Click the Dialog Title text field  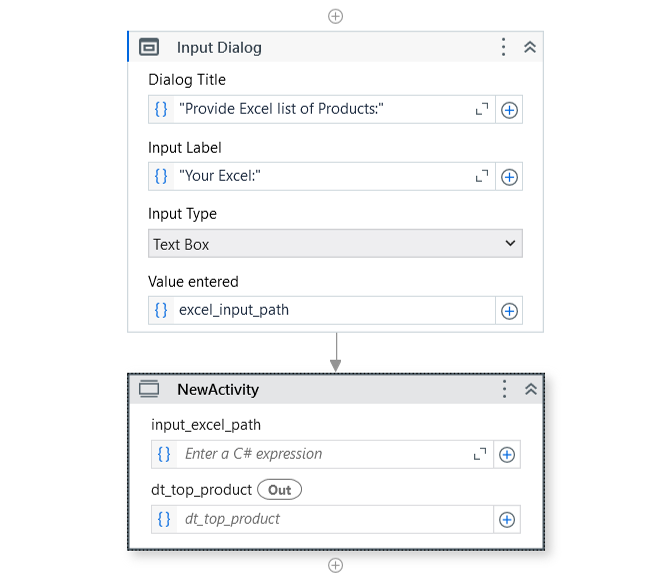tap(323, 109)
